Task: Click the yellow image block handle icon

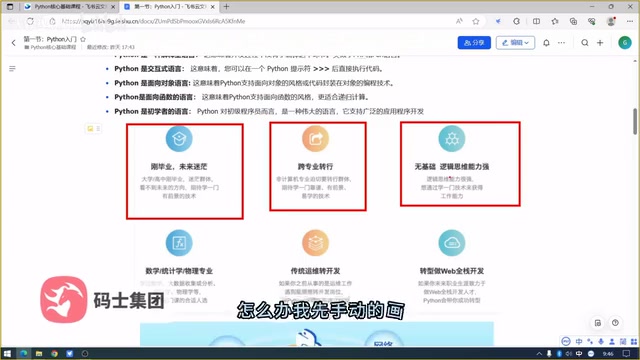Action: point(90,129)
